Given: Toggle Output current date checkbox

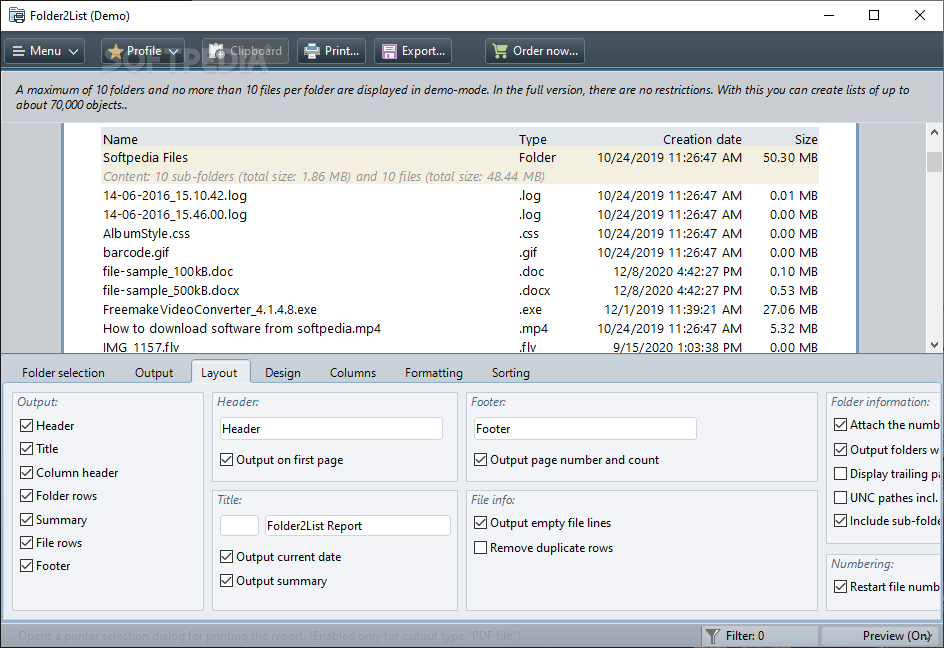Looking at the screenshot, I should point(226,556).
